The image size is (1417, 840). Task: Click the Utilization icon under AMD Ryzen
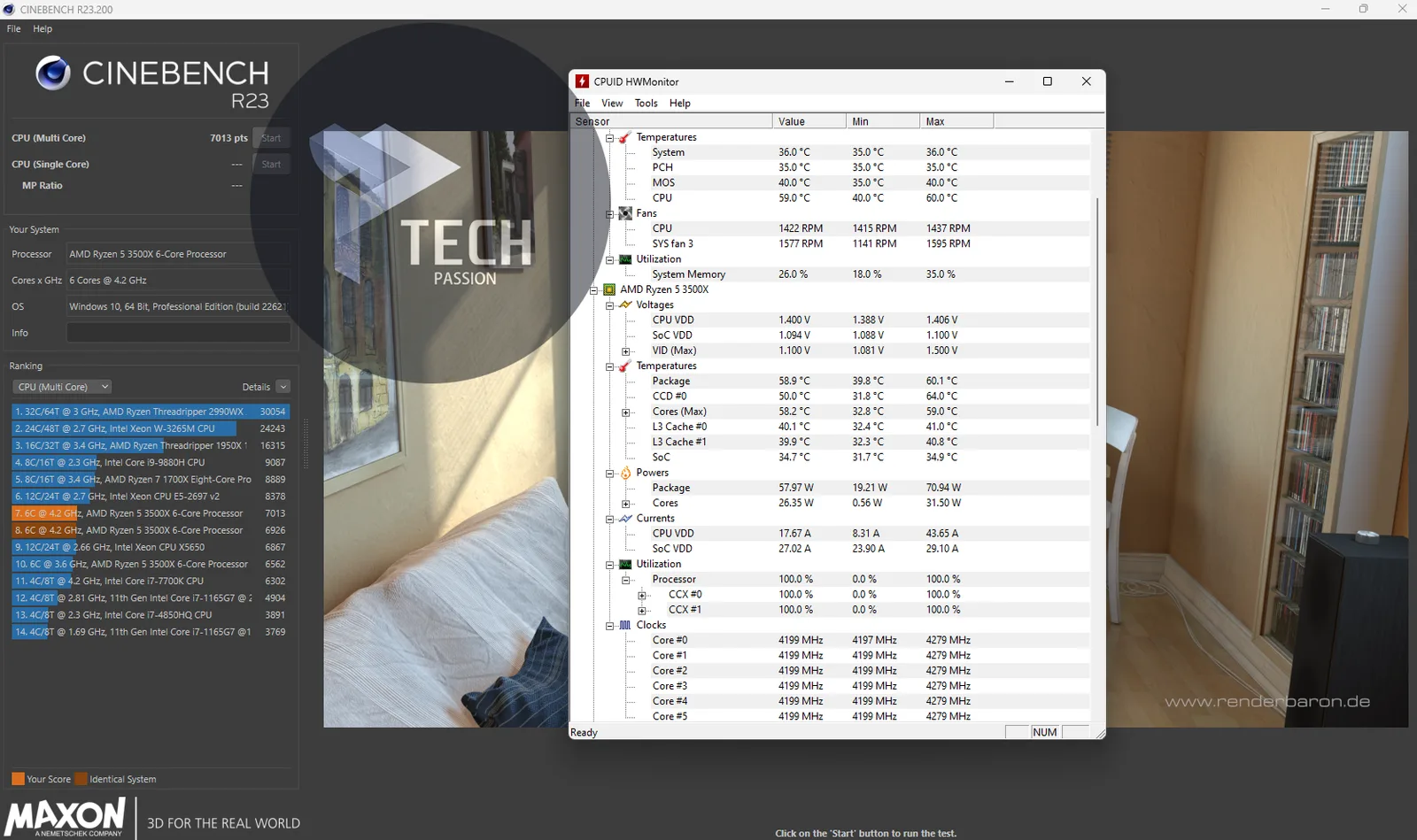[x=625, y=564]
